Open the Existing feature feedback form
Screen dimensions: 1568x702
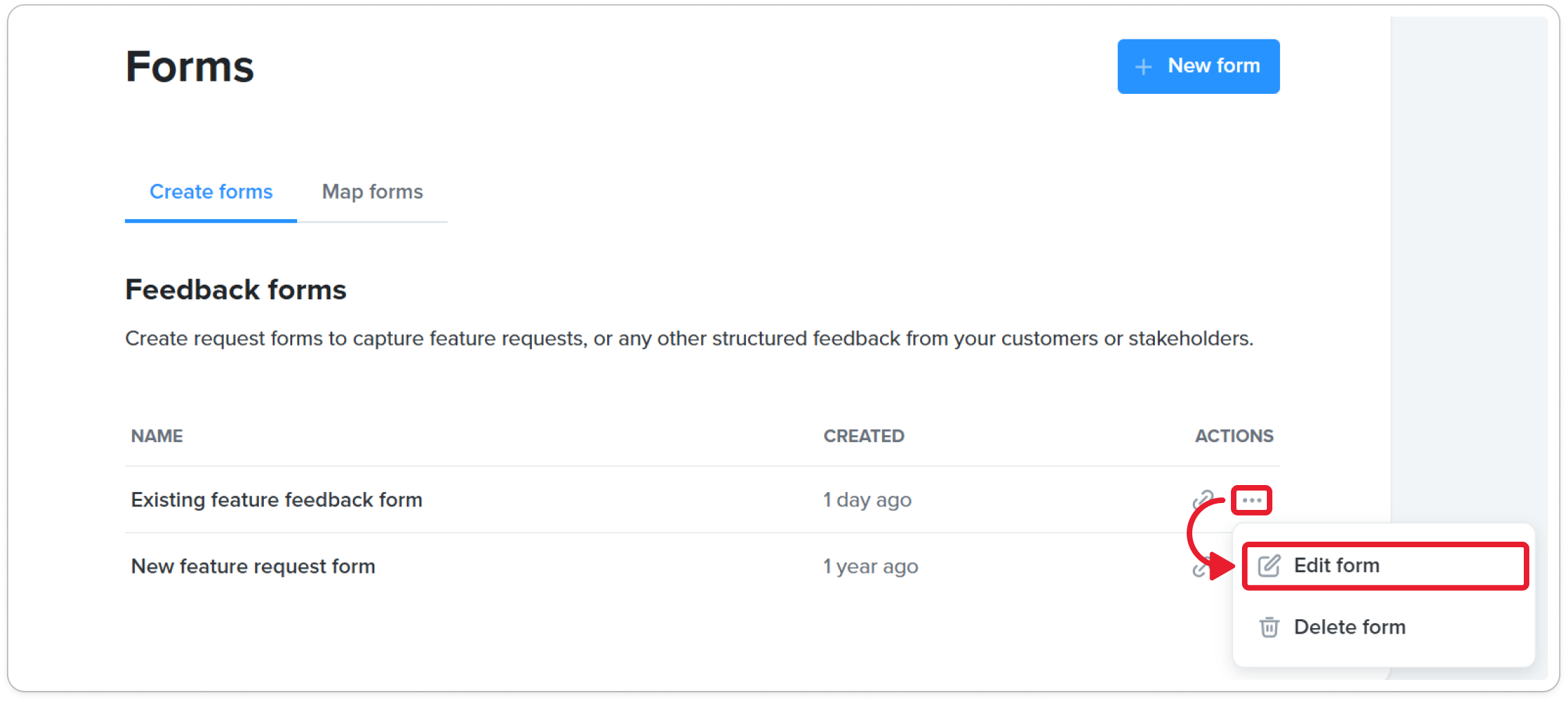click(276, 500)
